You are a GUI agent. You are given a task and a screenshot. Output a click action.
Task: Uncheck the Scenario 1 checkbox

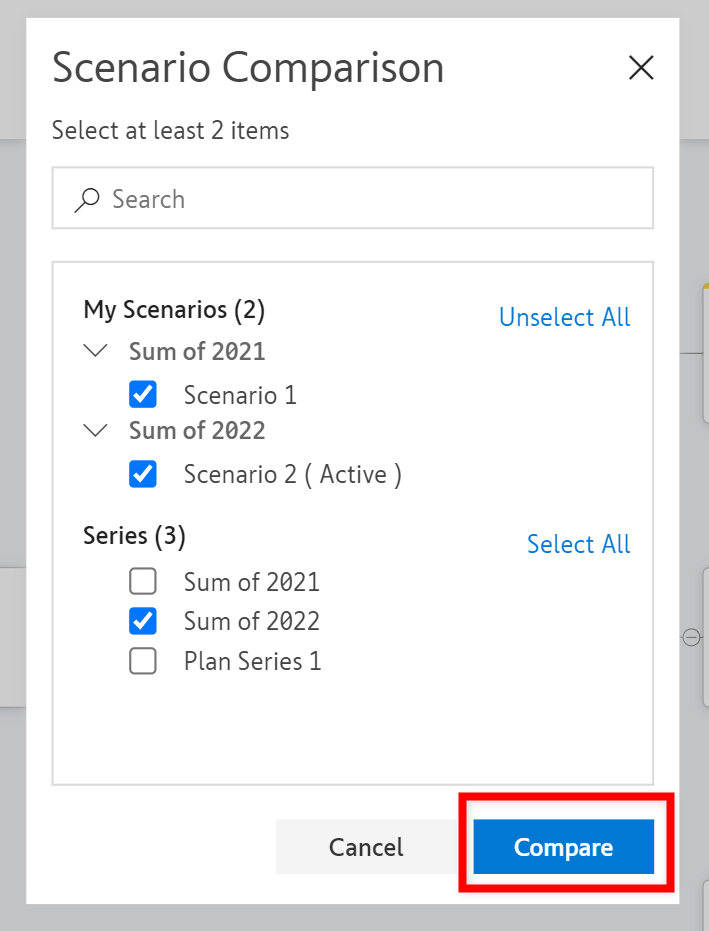coord(143,395)
